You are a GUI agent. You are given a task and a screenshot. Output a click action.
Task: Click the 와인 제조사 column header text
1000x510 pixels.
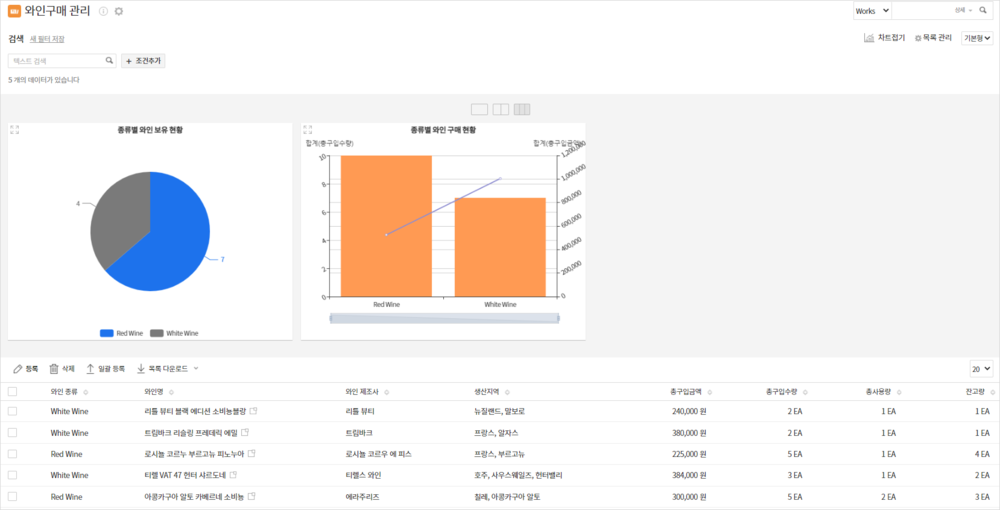(363, 392)
